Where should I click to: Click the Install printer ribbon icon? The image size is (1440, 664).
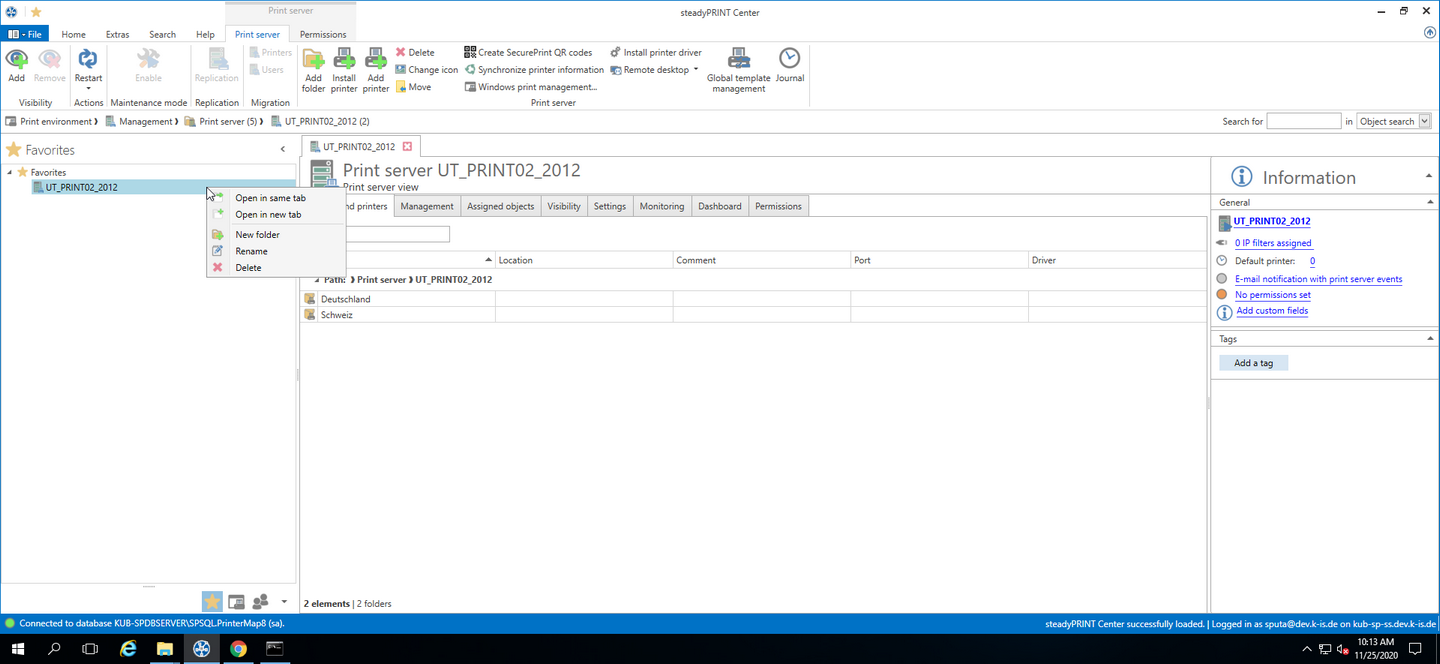click(x=344, y=59)
